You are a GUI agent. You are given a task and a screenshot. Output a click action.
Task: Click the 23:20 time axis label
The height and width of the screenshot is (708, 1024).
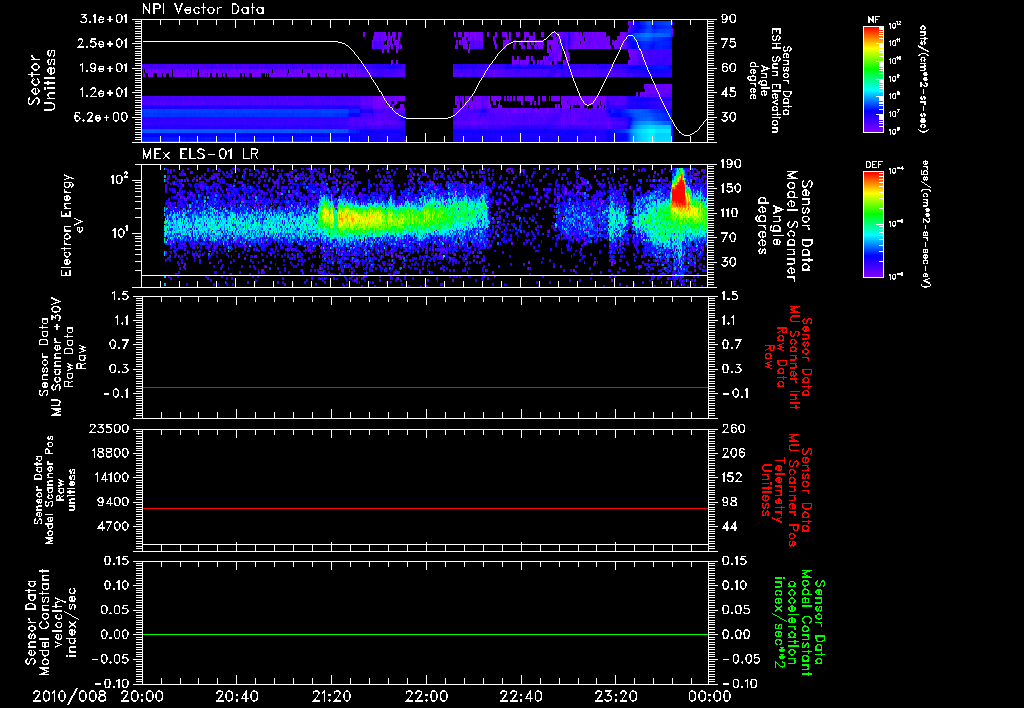(x=615, y=696)
